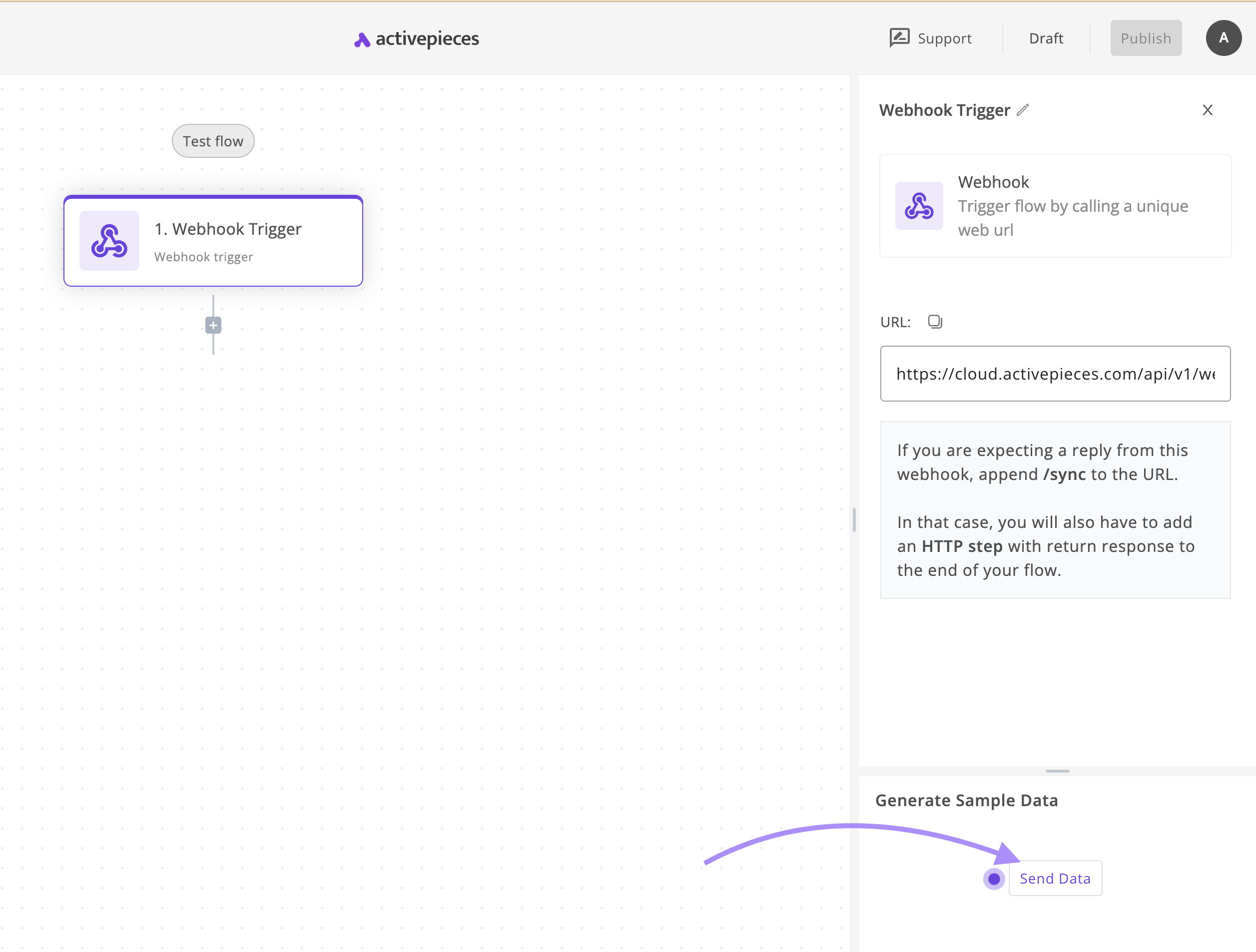
Task: Click webhook icon in trigger step card
Action: tap(109, 241)
